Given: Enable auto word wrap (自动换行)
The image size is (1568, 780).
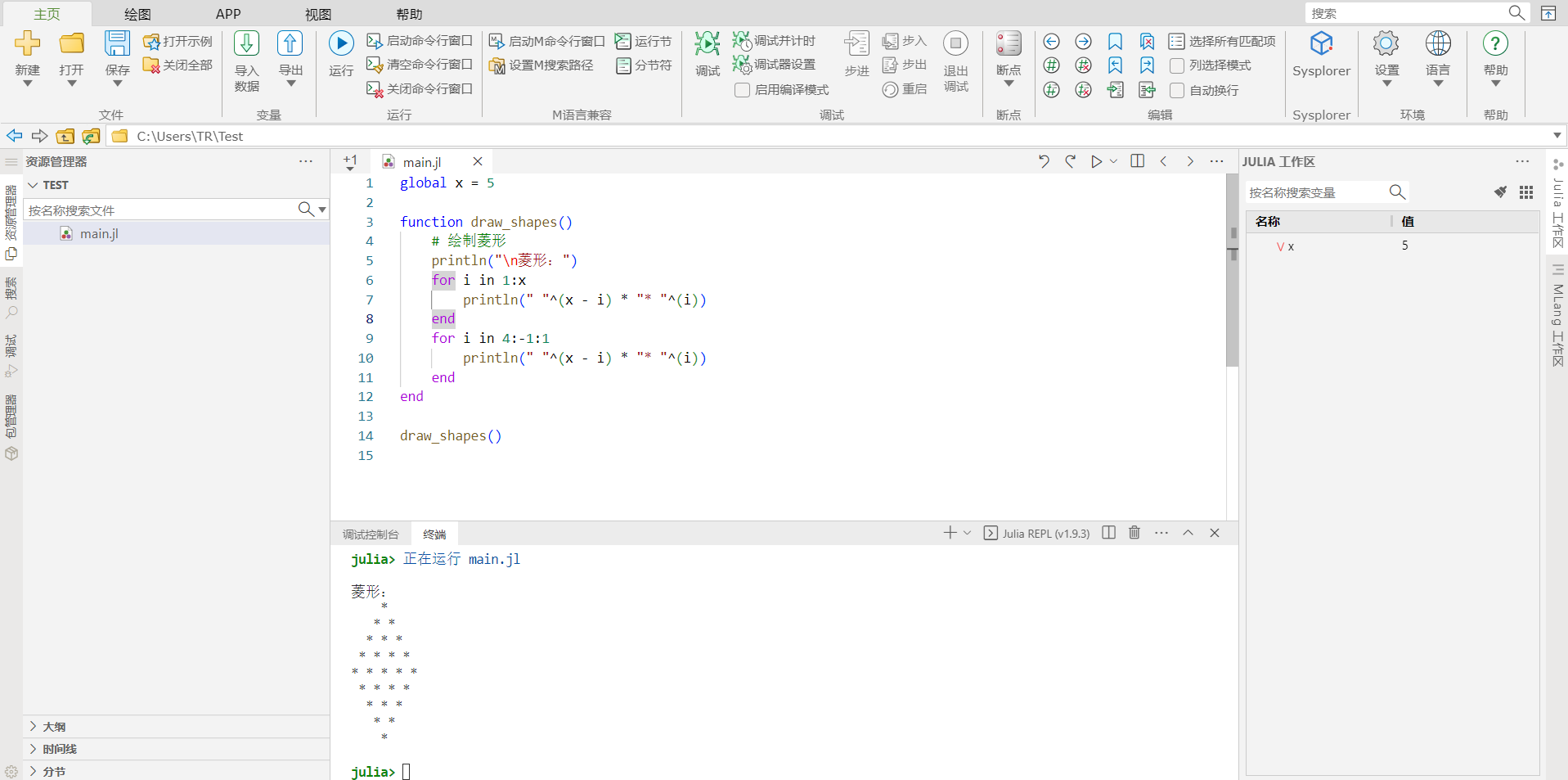Looking at the screenshot, I should point(1177,90).
